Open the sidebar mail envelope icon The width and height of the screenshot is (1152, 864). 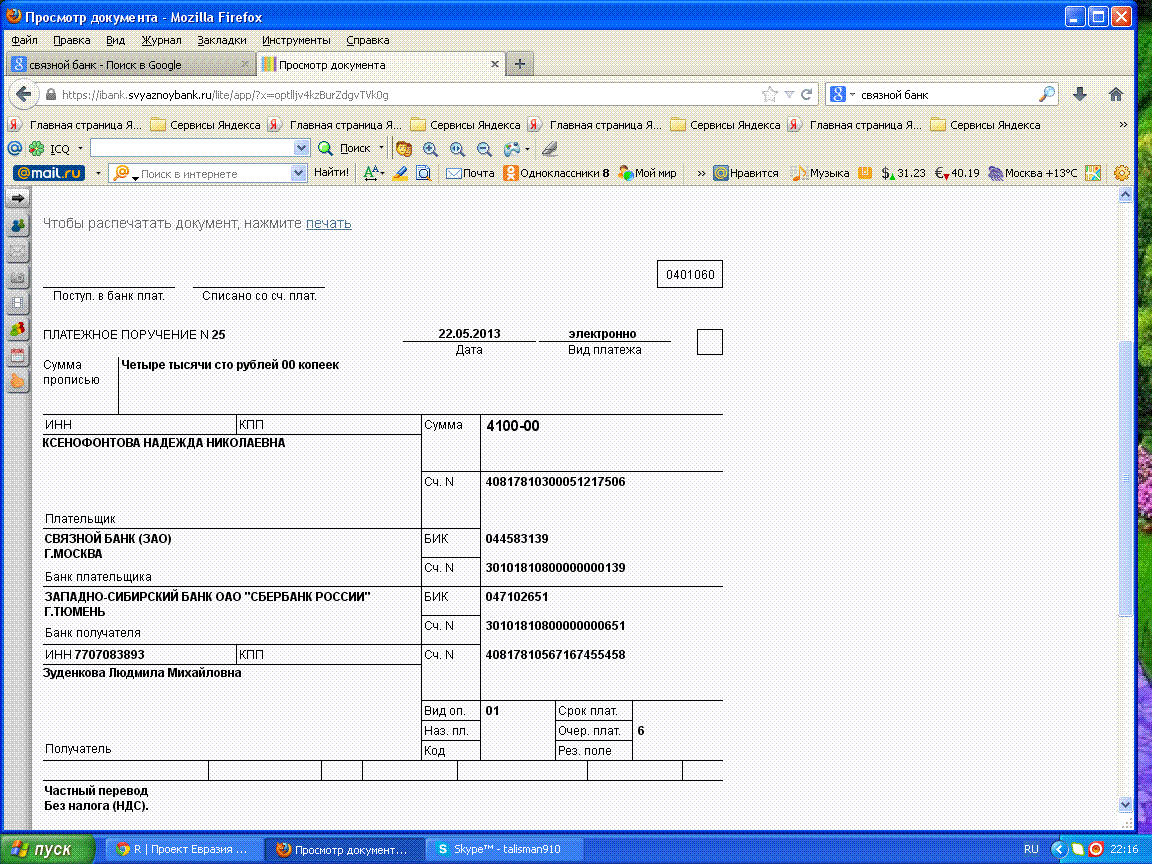(18, 252)
